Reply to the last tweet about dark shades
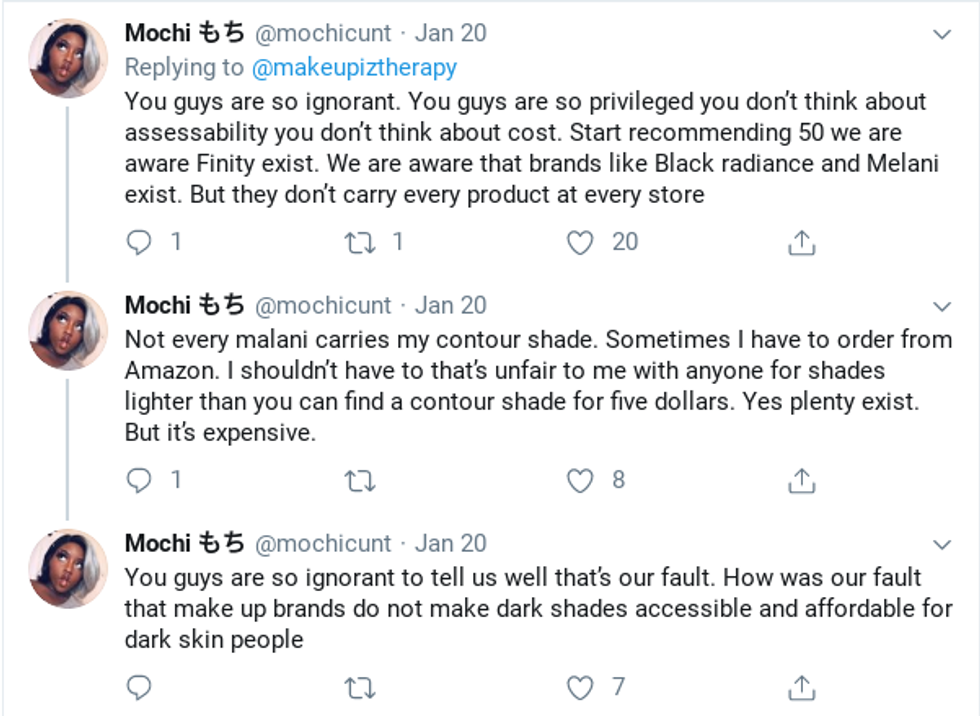The image size is (980, 716). 141,688
